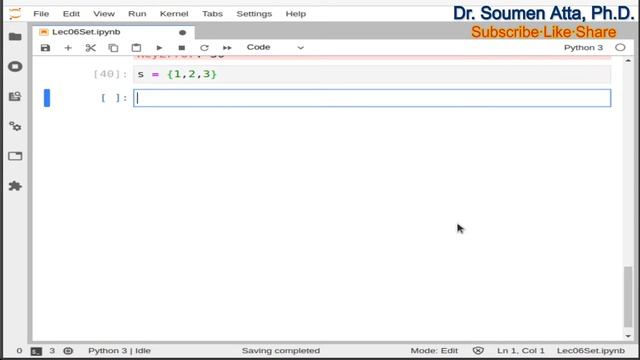This screenshot has width=640, height=360.
Task: Open the Kernel menu
Action: [174, 13]
